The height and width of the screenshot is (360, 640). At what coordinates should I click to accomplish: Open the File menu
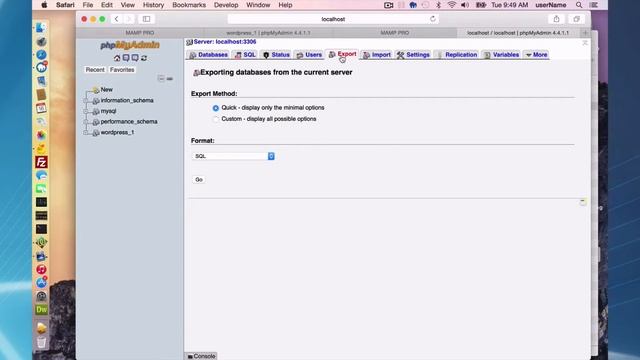pyautogui.click(x=88, y=5)
